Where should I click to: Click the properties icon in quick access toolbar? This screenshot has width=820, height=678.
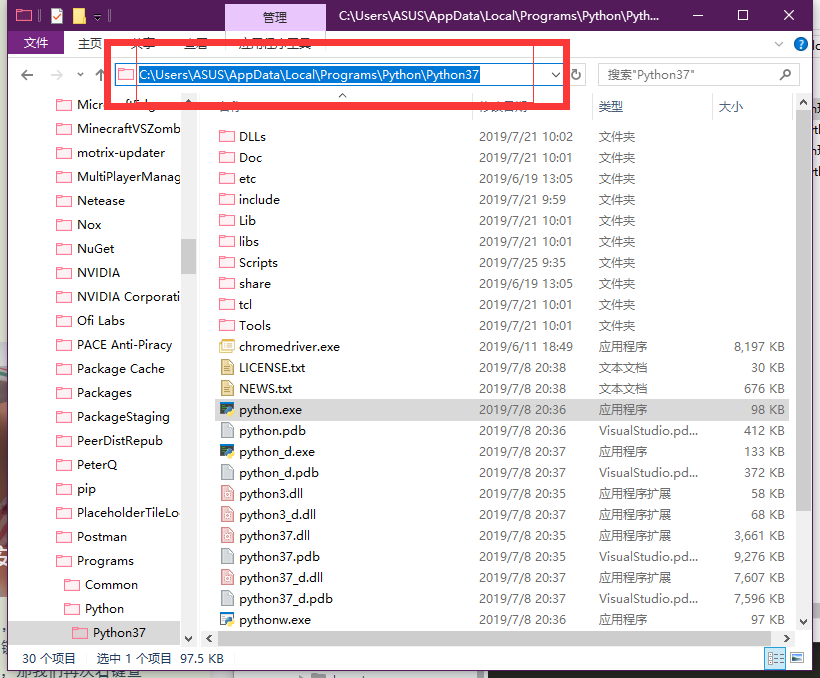click(x=56, y=16)
